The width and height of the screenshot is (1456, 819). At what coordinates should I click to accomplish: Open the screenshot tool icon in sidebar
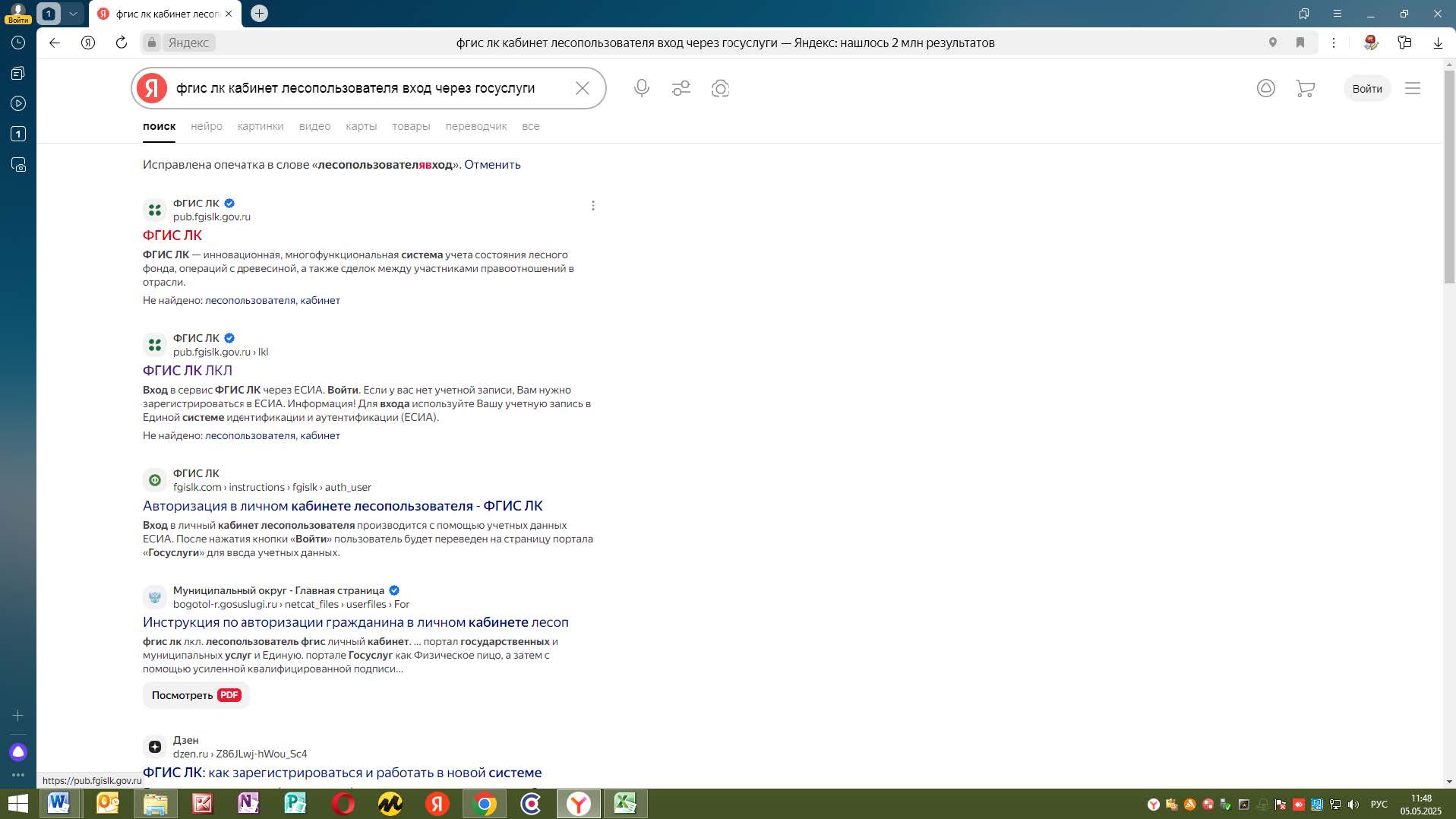(x=18, y=164)
